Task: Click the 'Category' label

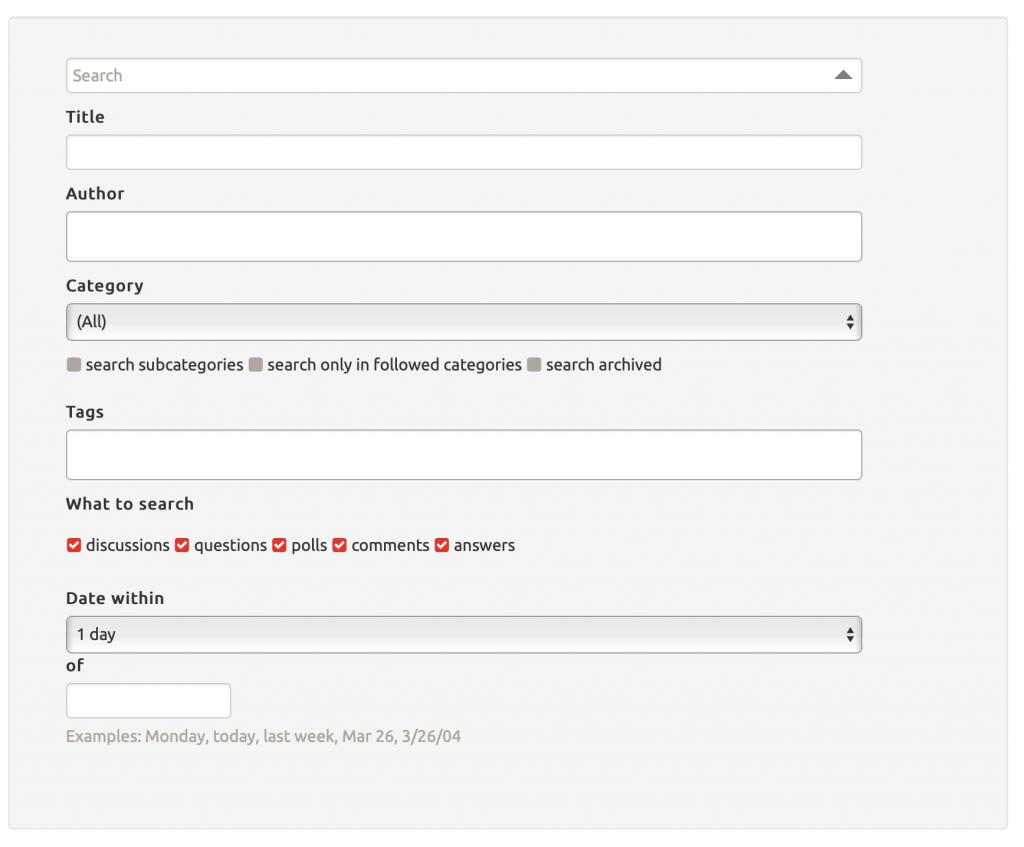Action: tap(104, 286)
